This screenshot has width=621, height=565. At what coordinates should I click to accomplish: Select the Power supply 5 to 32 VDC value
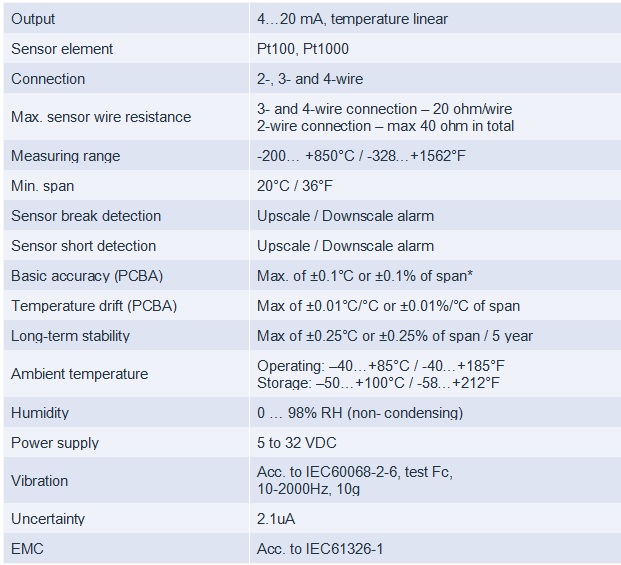297,443
